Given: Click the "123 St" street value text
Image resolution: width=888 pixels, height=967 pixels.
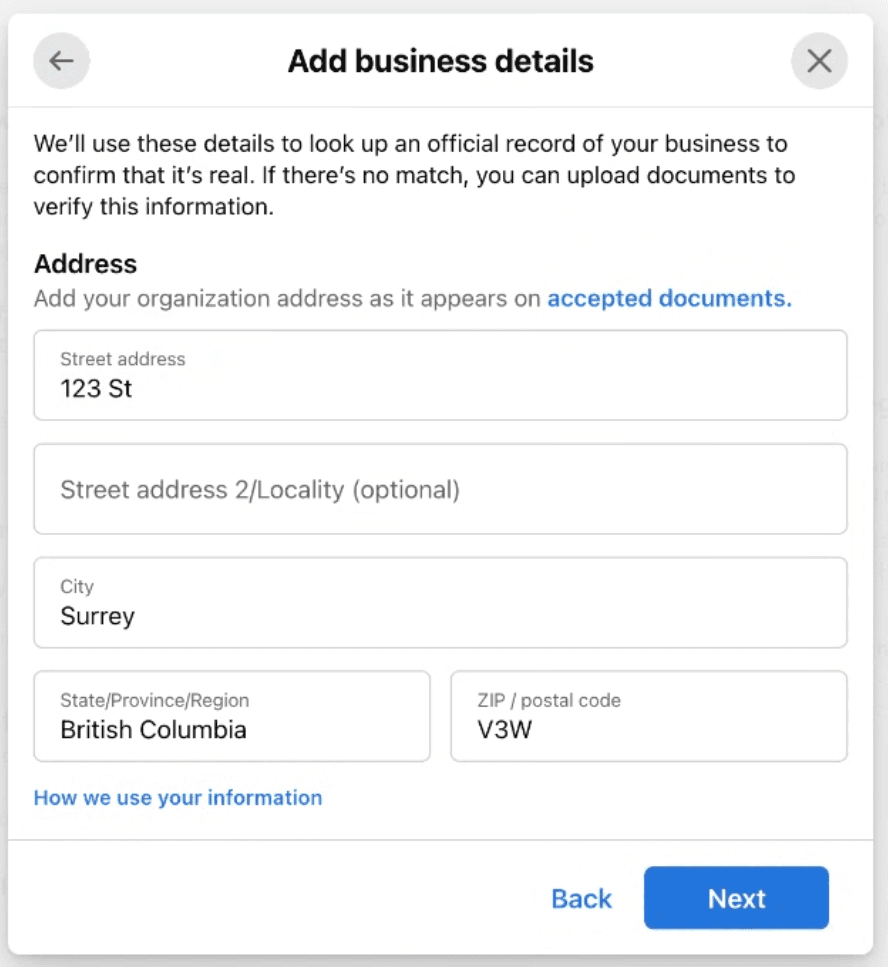Looking at the screenshot, I should [96, 388].
